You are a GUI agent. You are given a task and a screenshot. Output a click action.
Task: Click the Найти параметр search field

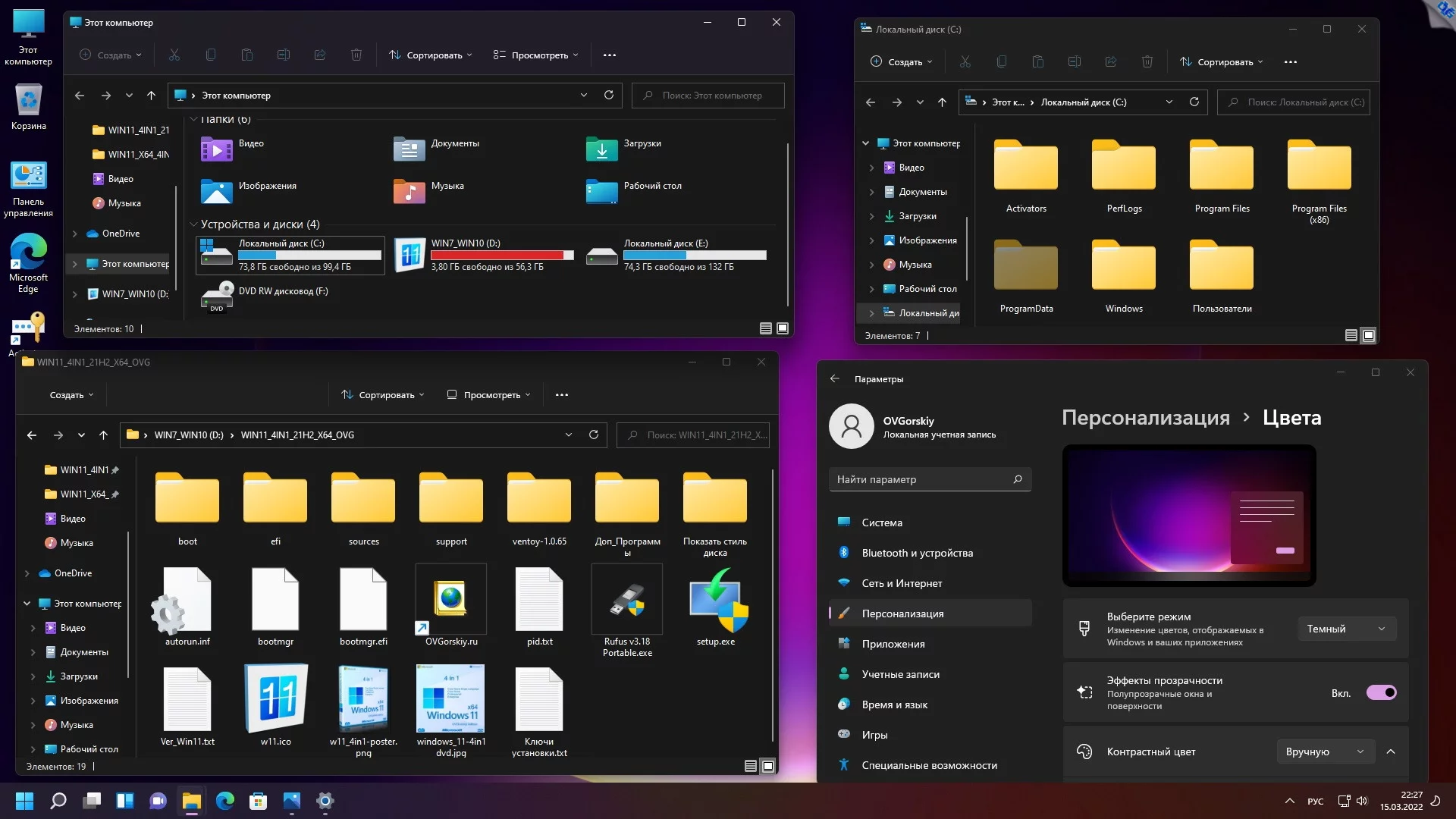[x=921, y=479]
